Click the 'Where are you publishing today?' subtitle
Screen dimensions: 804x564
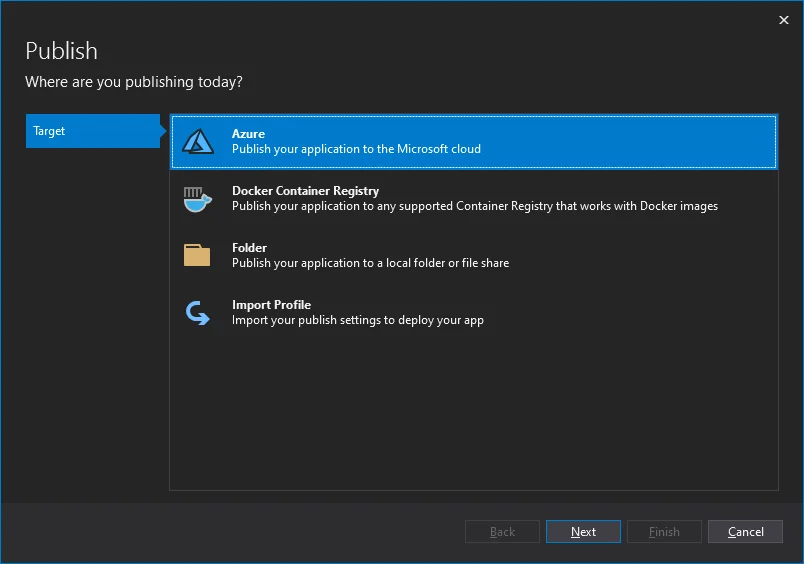[133, 82]
